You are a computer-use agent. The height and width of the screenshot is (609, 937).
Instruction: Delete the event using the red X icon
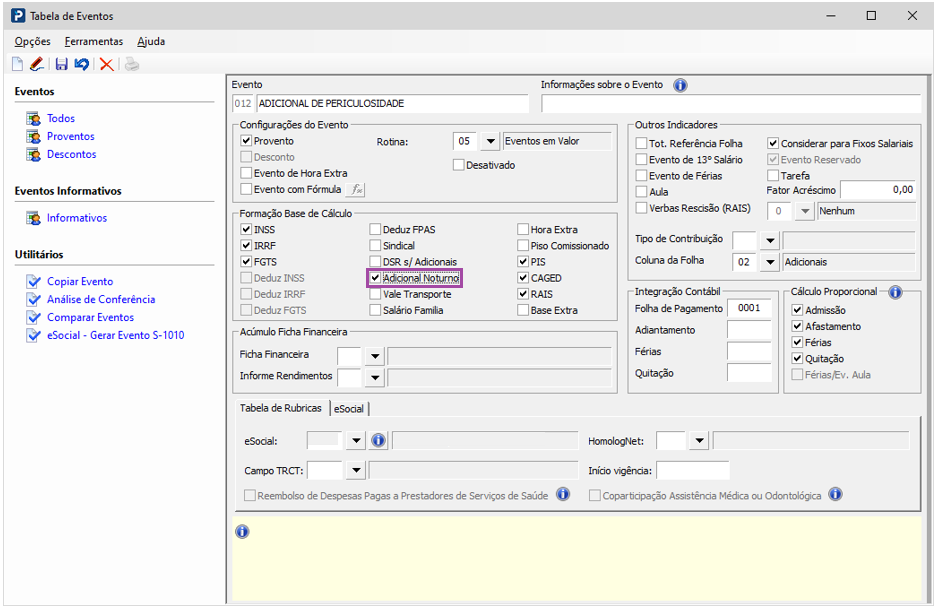tap(106, 64)
